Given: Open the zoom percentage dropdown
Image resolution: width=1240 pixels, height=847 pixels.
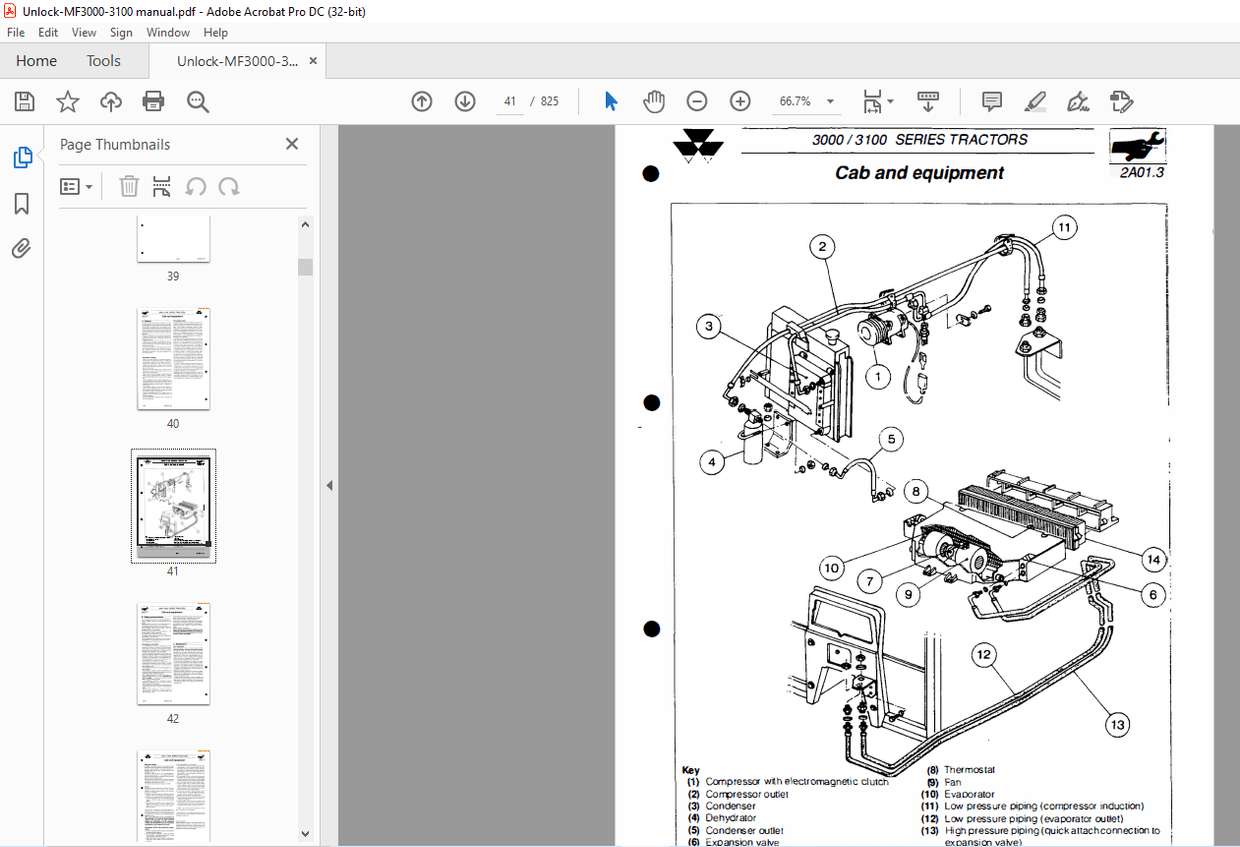Looking at the screenshot, I should pos(830,101).
